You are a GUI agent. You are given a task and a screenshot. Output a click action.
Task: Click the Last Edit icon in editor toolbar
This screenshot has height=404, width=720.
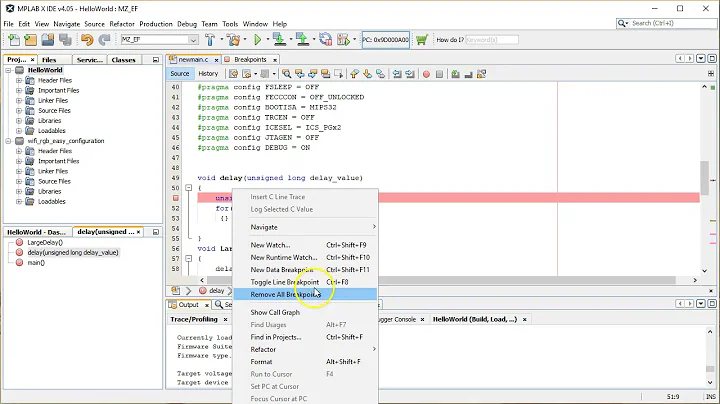[233, 74]
